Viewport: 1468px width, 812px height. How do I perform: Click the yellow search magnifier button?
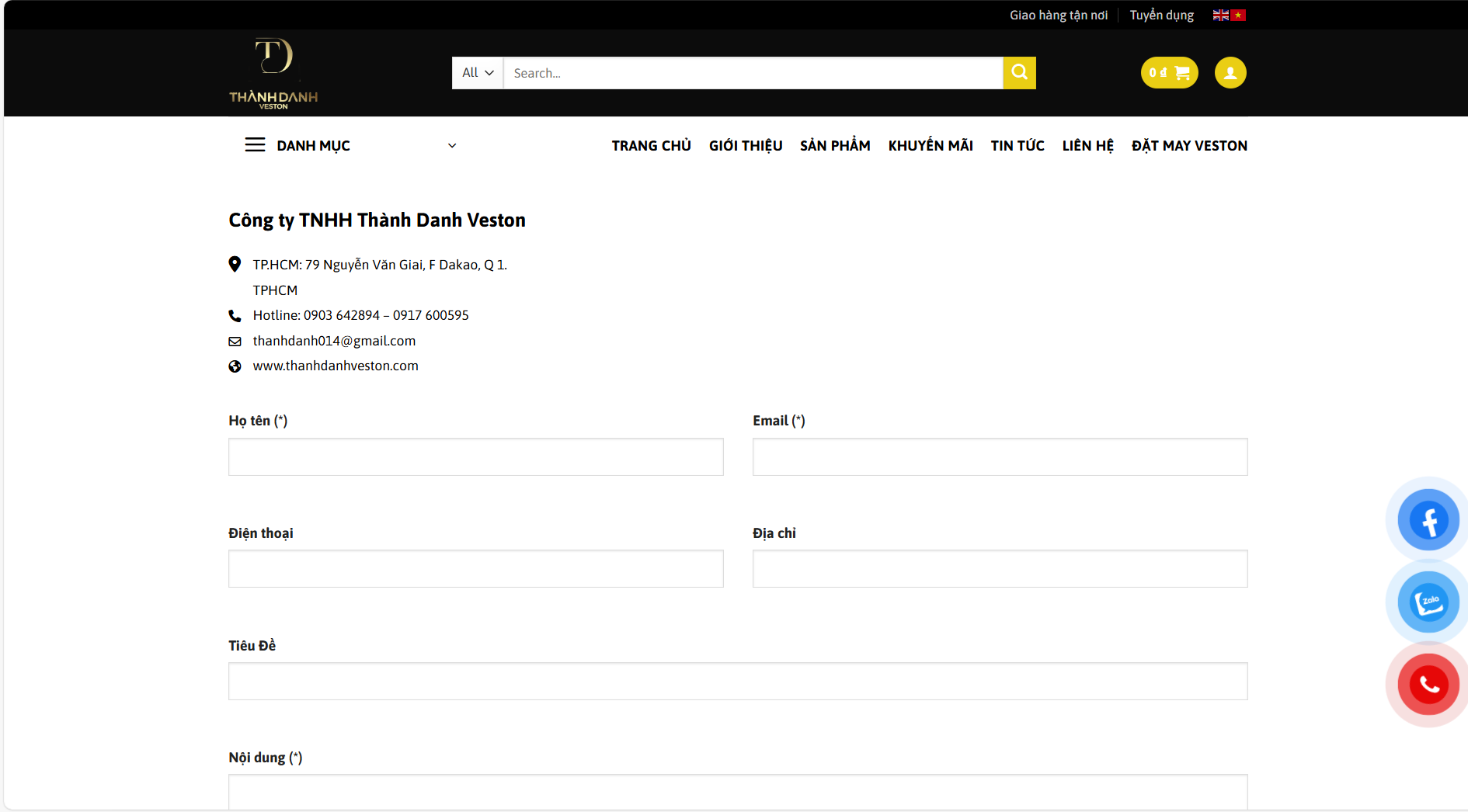1019,73
